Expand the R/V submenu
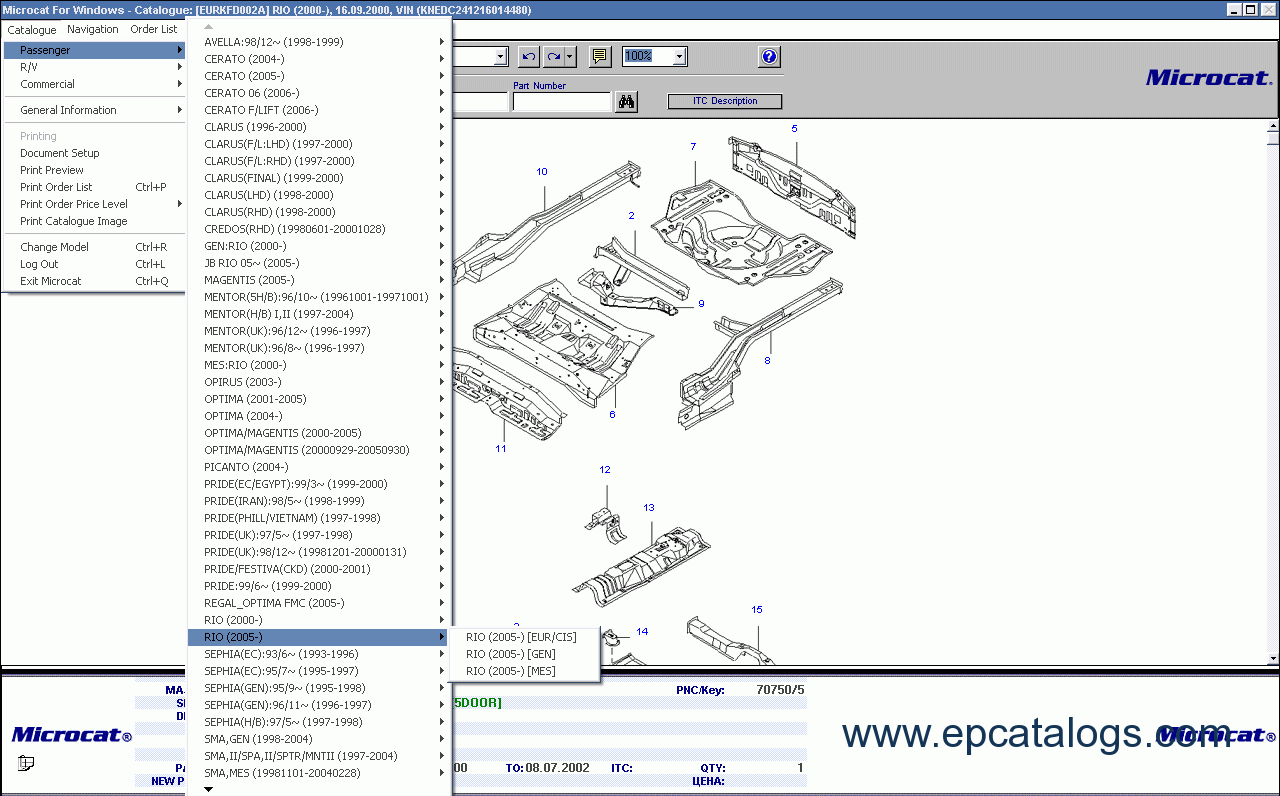Viewport: 1280px width, 796px height. (94, 67)
